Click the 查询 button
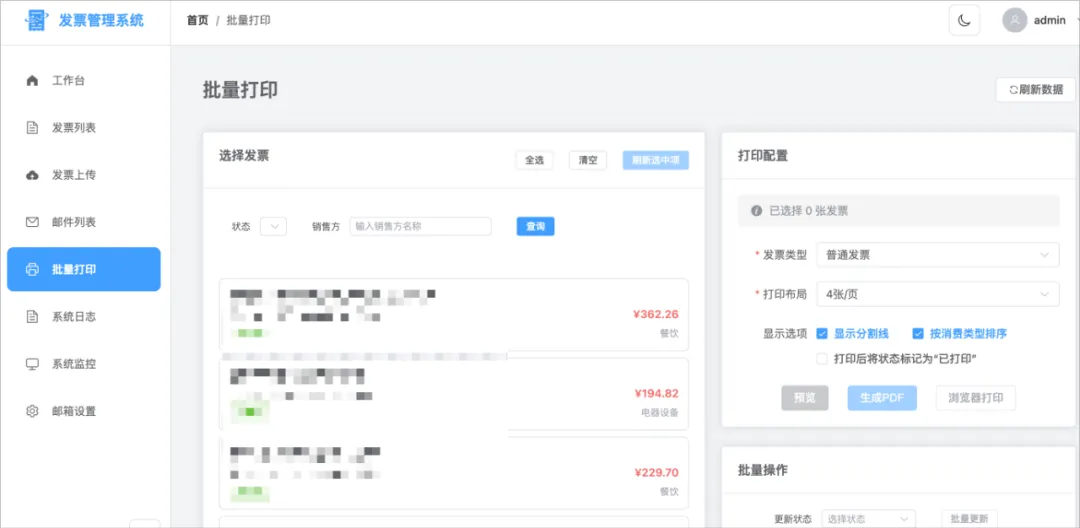This screenshot has width=1080, height=528. click(x=535, y=226)
